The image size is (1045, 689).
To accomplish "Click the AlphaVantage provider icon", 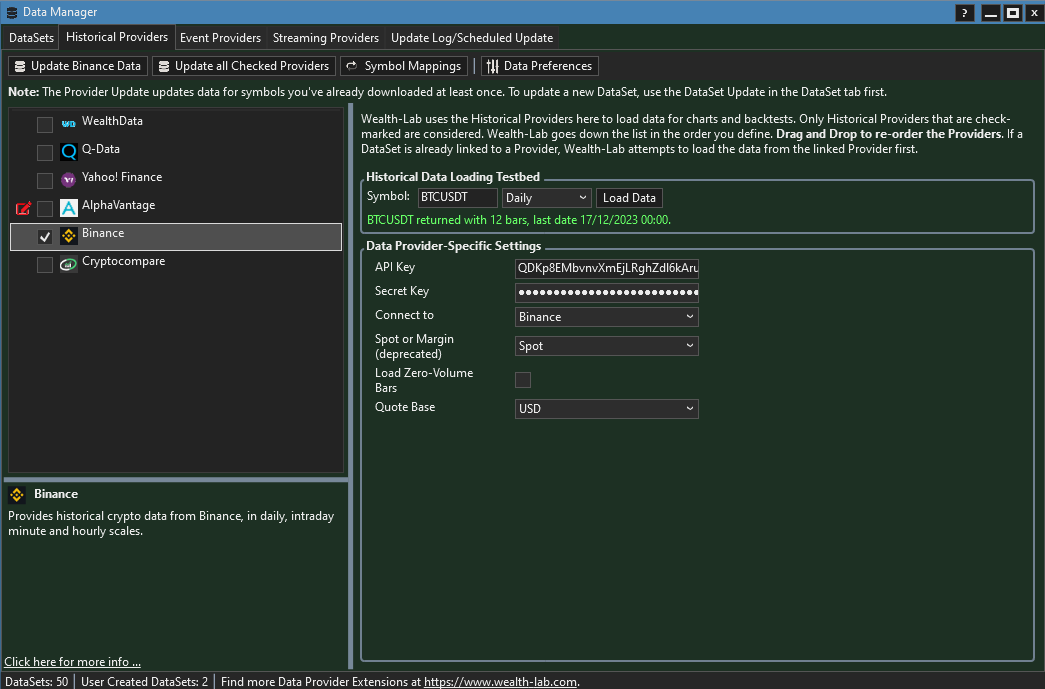I will [69, 207].
